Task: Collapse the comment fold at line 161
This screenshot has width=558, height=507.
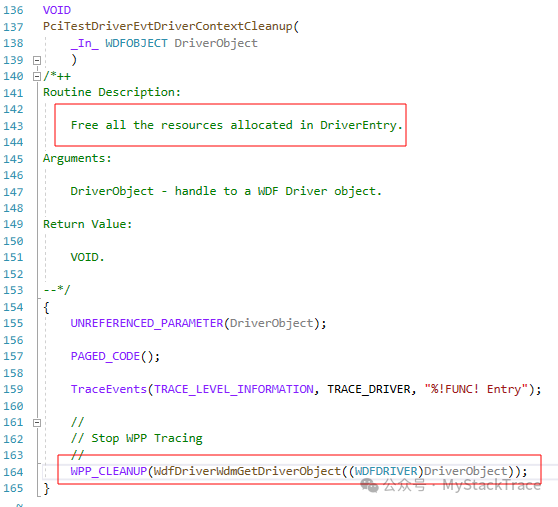Action: coord(37,423)
